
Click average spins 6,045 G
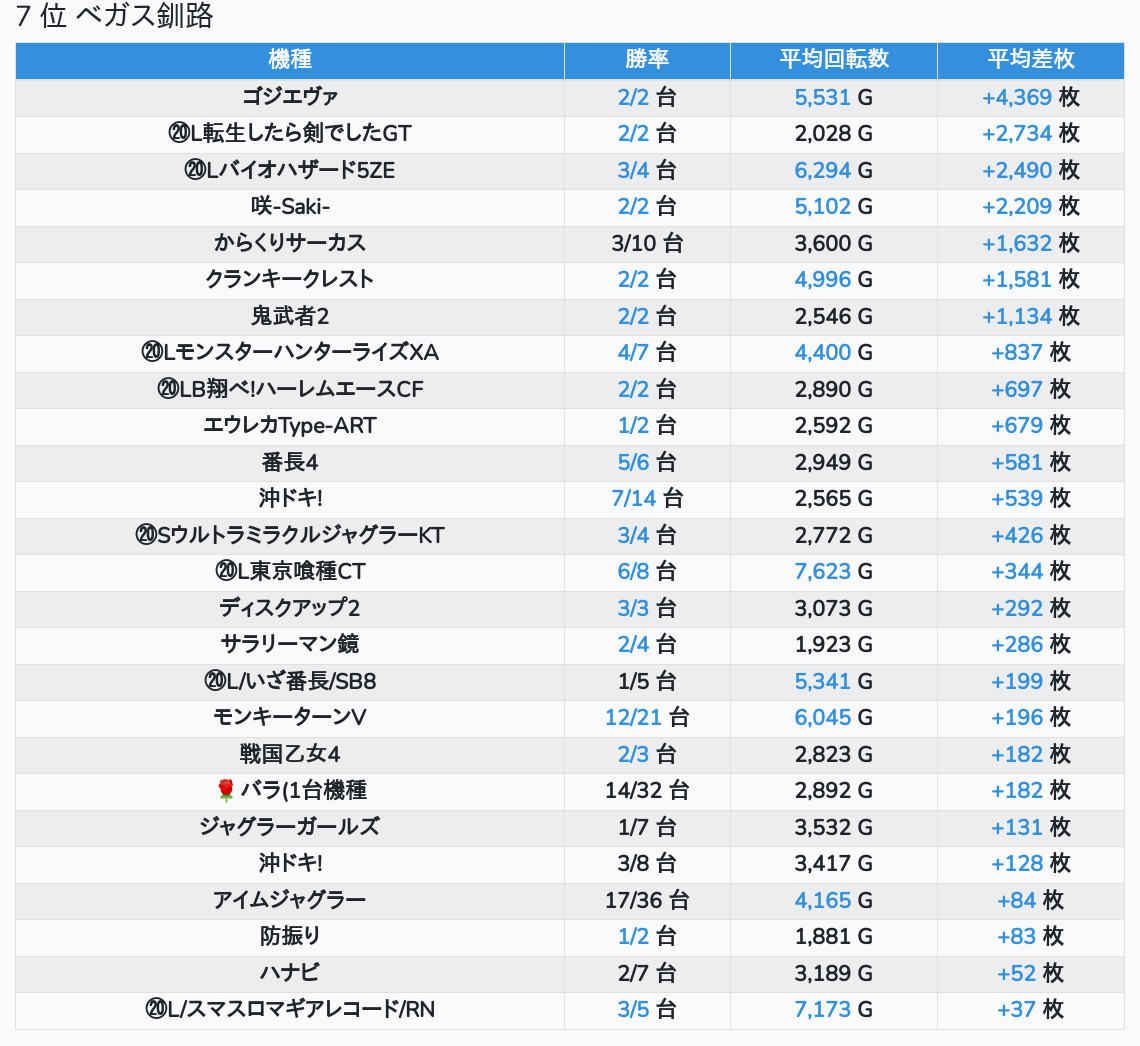click(834, 717)
